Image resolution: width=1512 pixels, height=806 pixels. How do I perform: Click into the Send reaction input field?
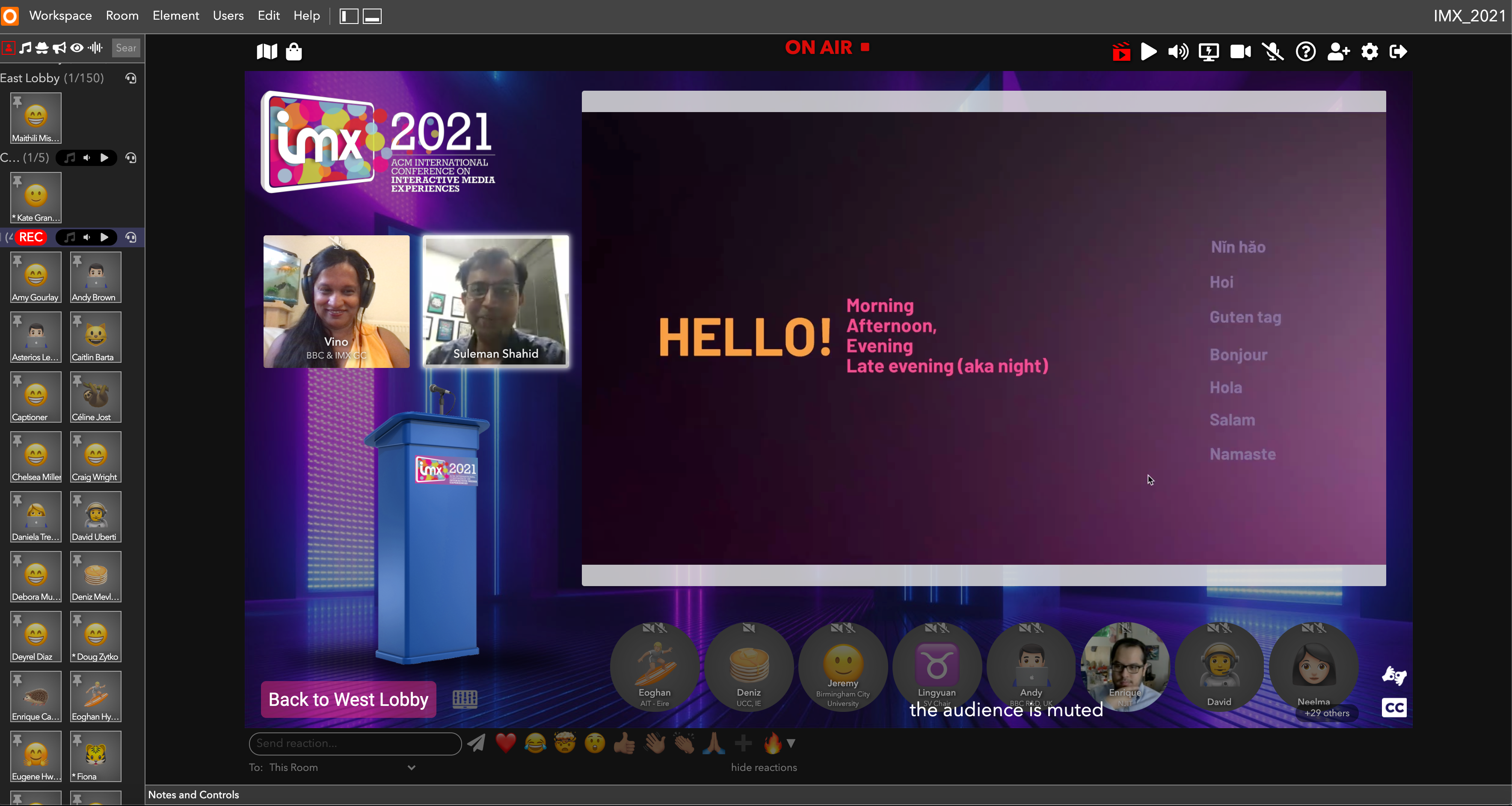click(x=355, y=743)
